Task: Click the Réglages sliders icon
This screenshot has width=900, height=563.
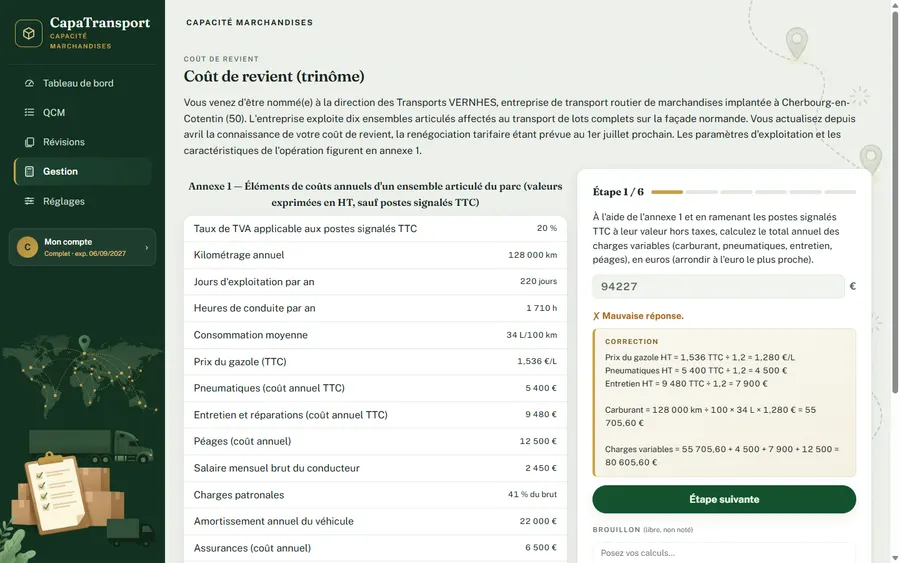Action: tap(29, 201)
